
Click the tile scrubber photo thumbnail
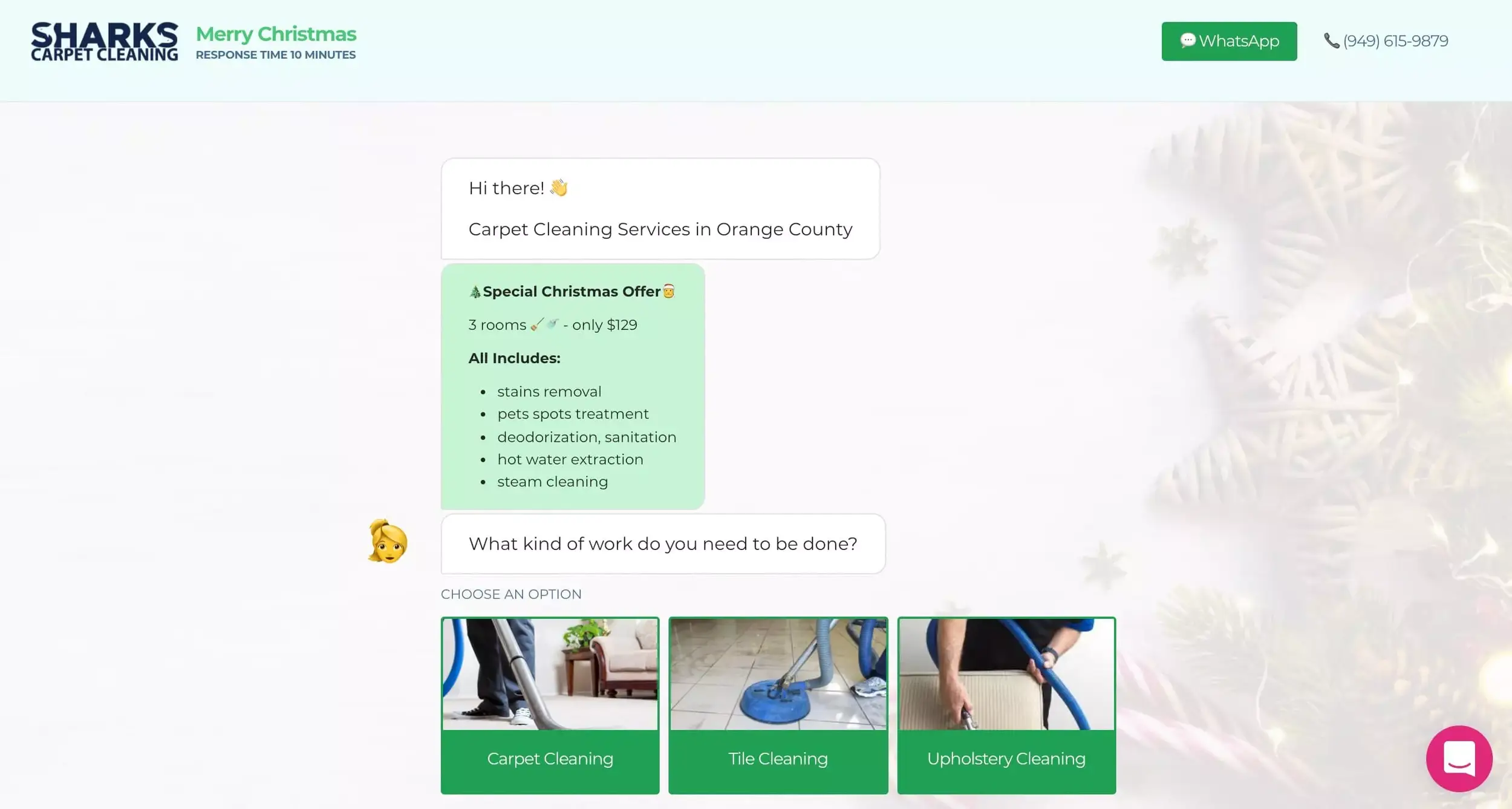778,673
